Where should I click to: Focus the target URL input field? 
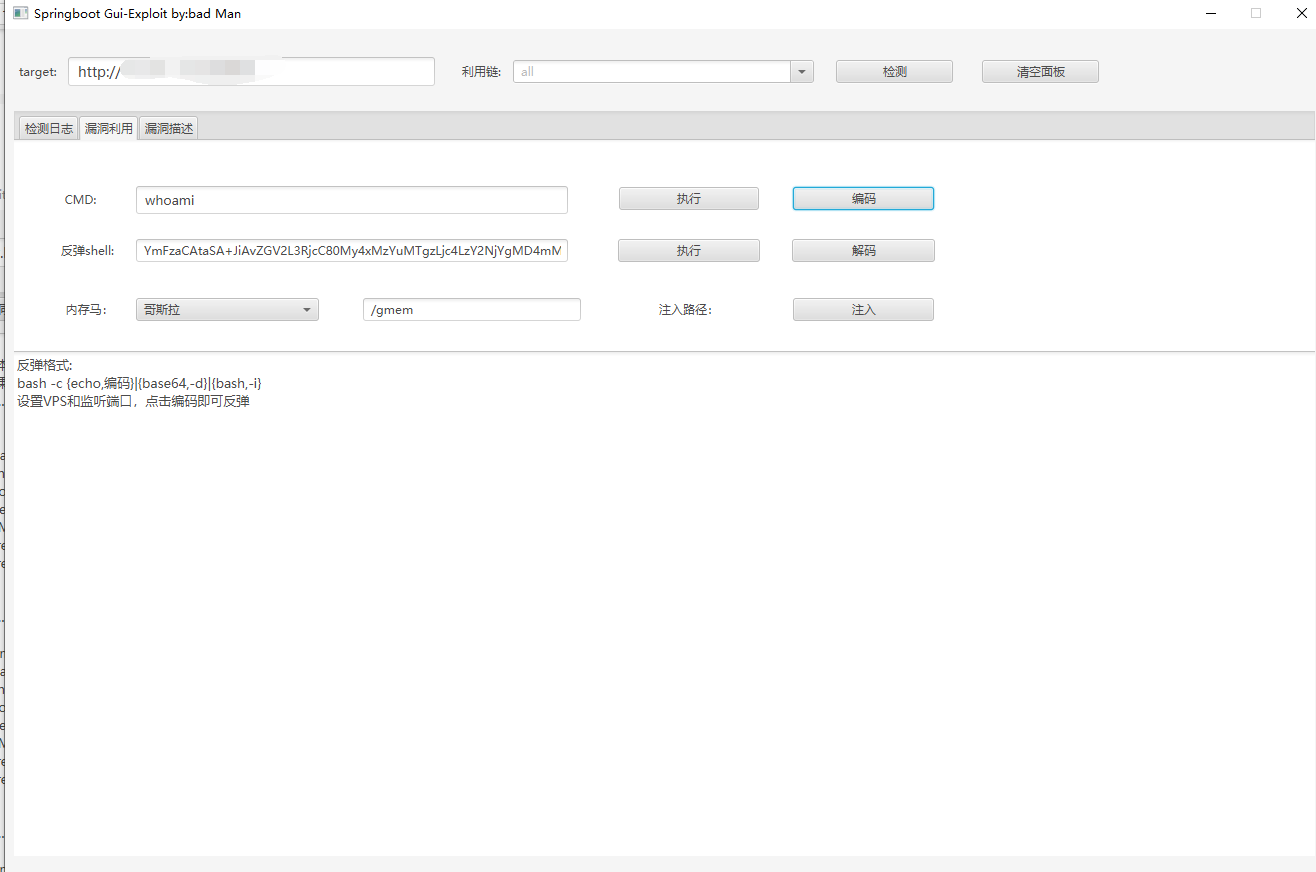coord(252,72)
